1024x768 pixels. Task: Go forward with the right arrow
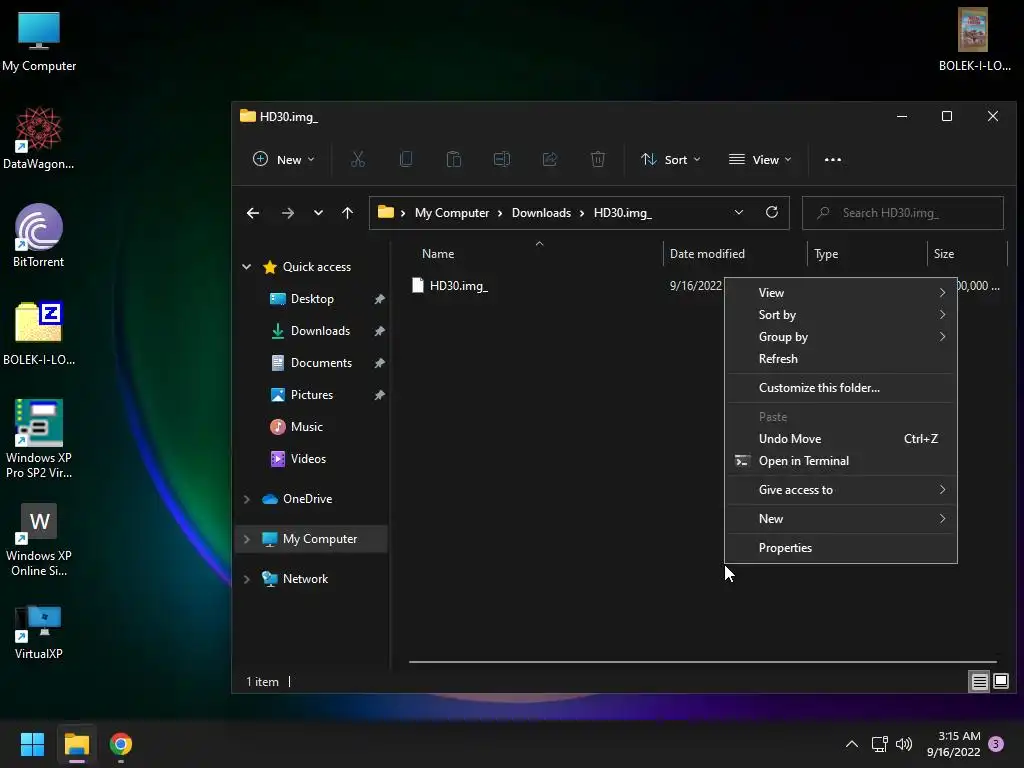click(x=287, y=213)
